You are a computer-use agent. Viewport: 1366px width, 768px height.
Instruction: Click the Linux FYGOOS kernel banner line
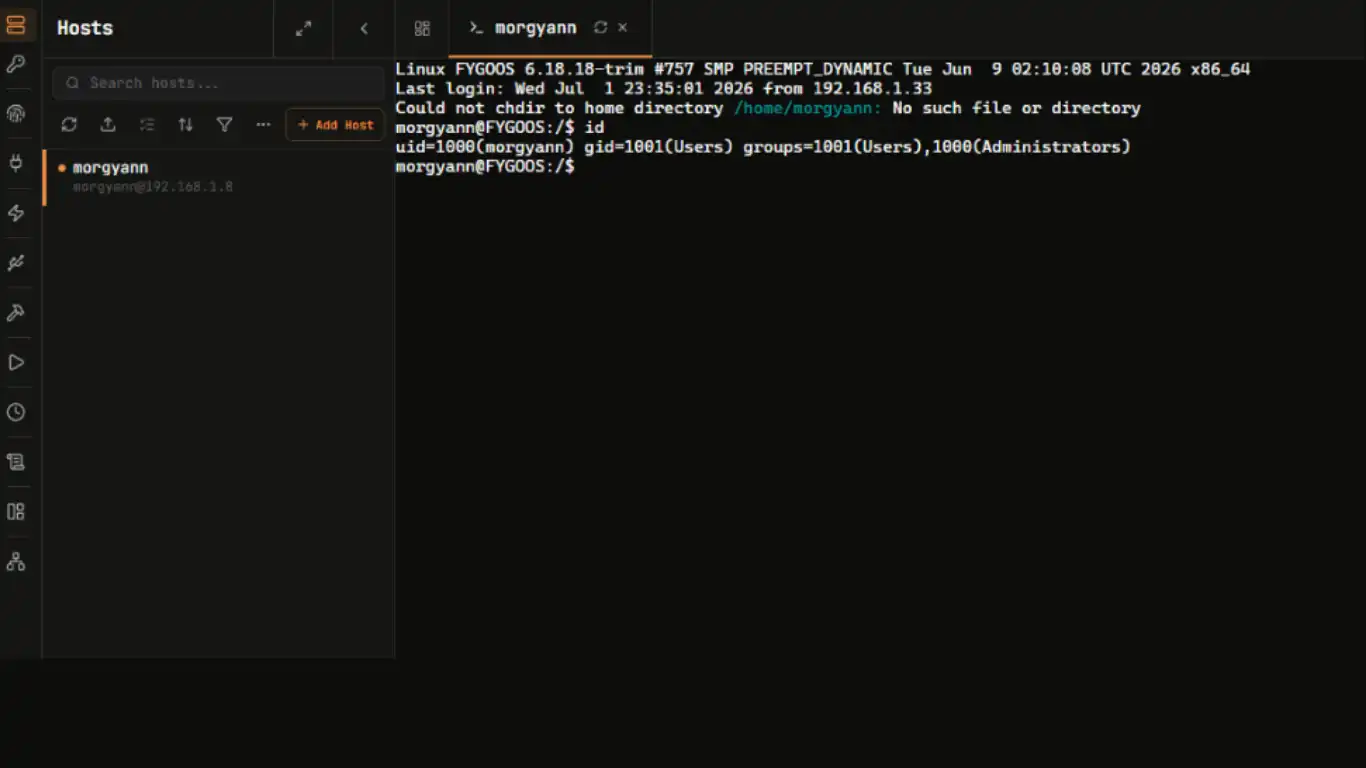point(823,69)
